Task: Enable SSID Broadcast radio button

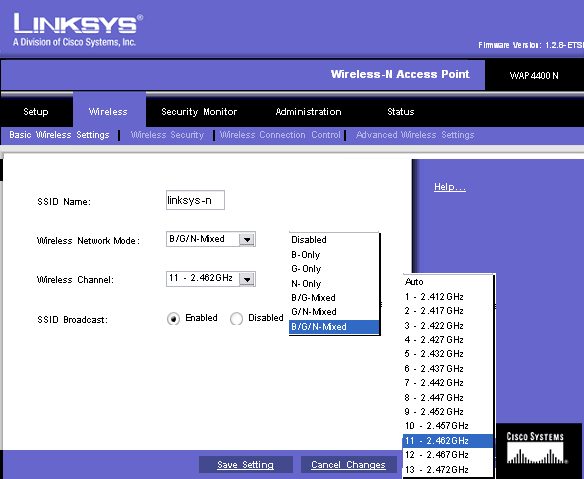Action: [x=173, y=319]
